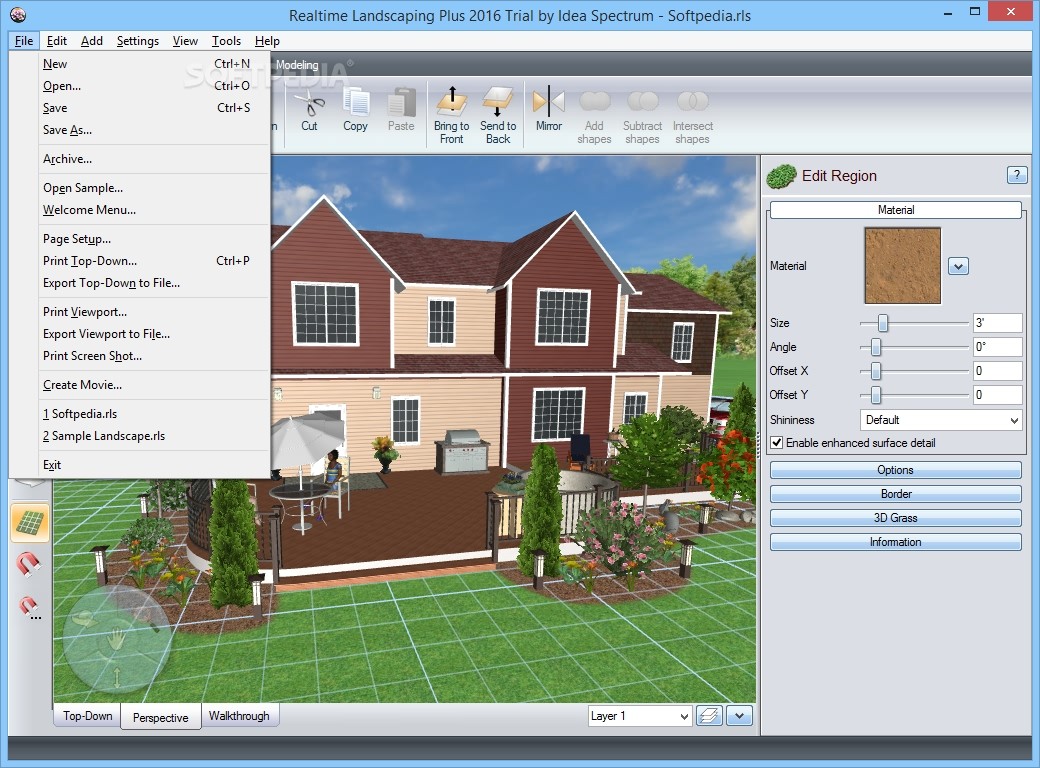Click the Size slider handle
The image size is (1040, 768).
(883, 323)
